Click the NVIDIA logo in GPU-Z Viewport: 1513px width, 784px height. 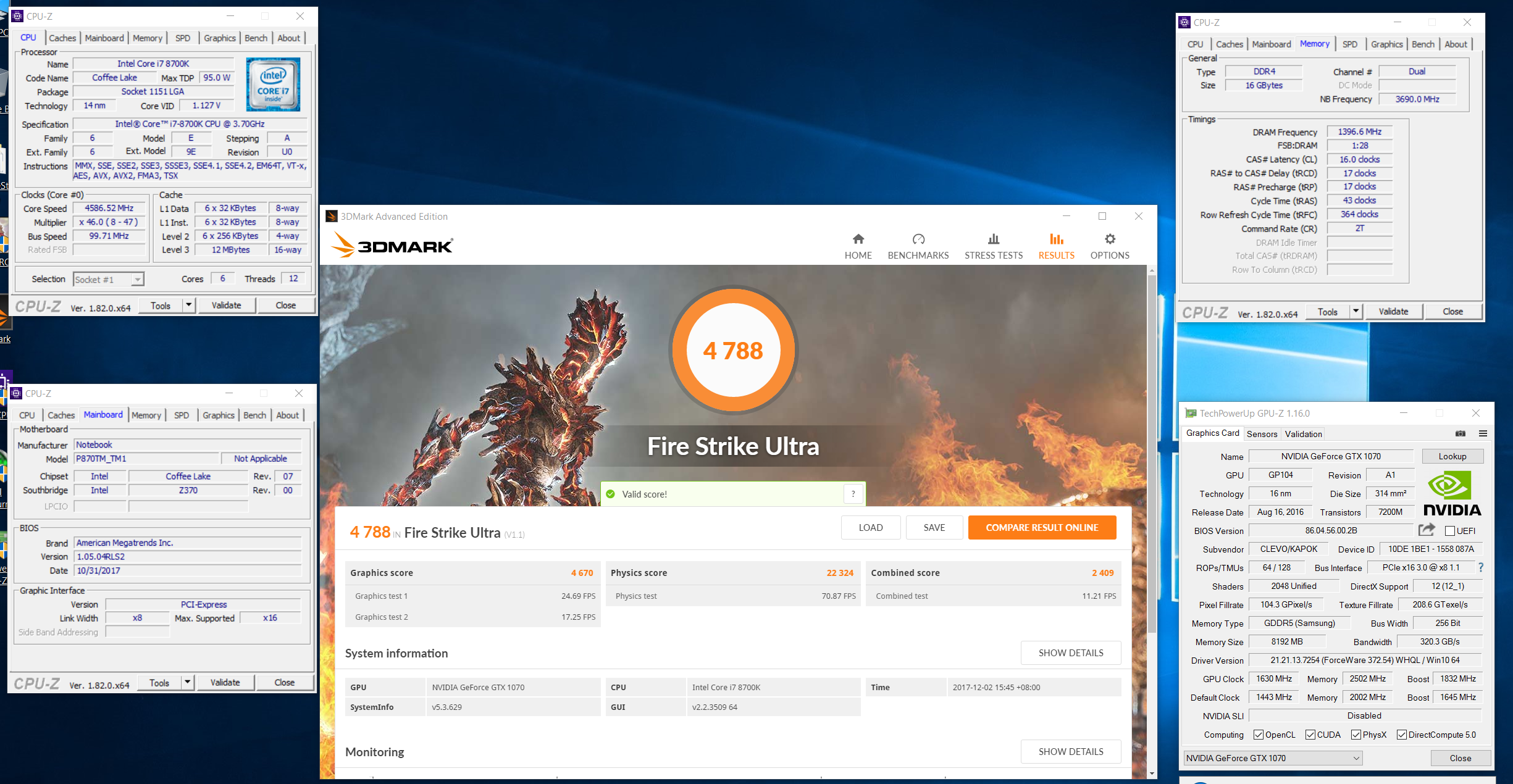pyautogui.click(x=1452, y=493)
